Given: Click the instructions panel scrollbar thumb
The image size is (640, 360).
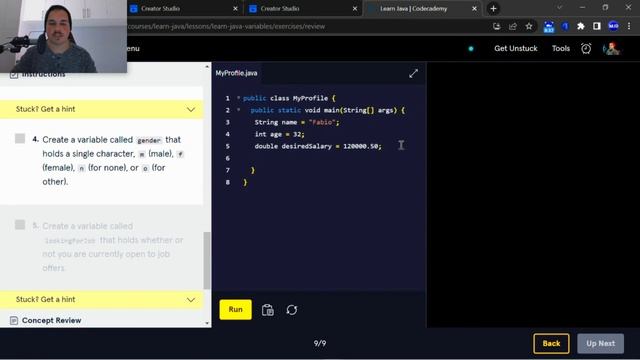Looking at the screenshot, I should coord(207,260).
